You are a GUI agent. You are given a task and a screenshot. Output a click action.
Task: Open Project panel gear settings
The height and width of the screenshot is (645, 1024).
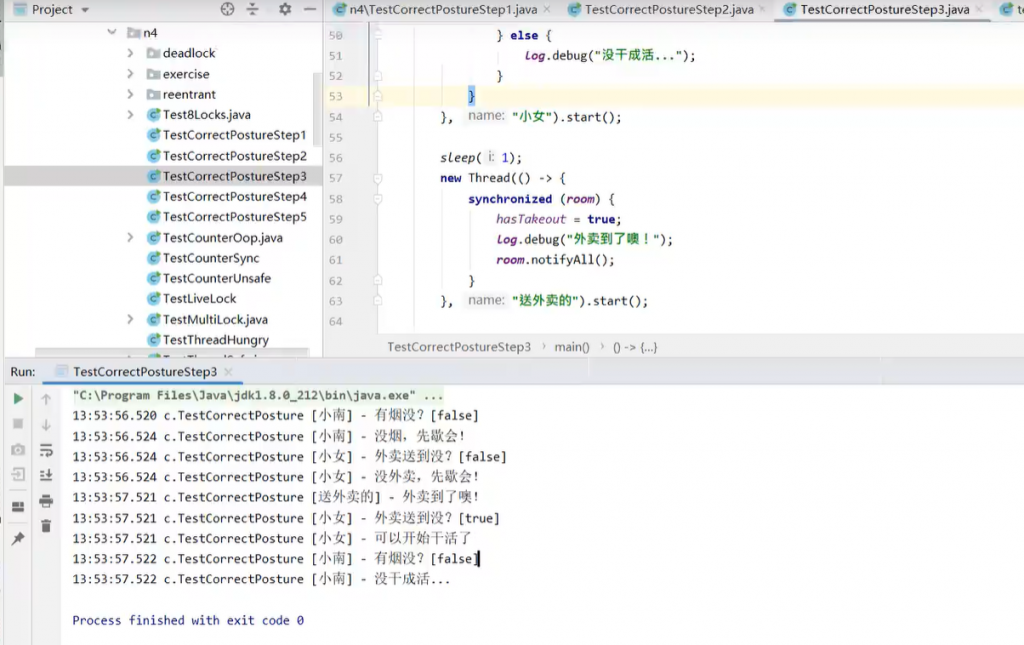tap(285, 9)
